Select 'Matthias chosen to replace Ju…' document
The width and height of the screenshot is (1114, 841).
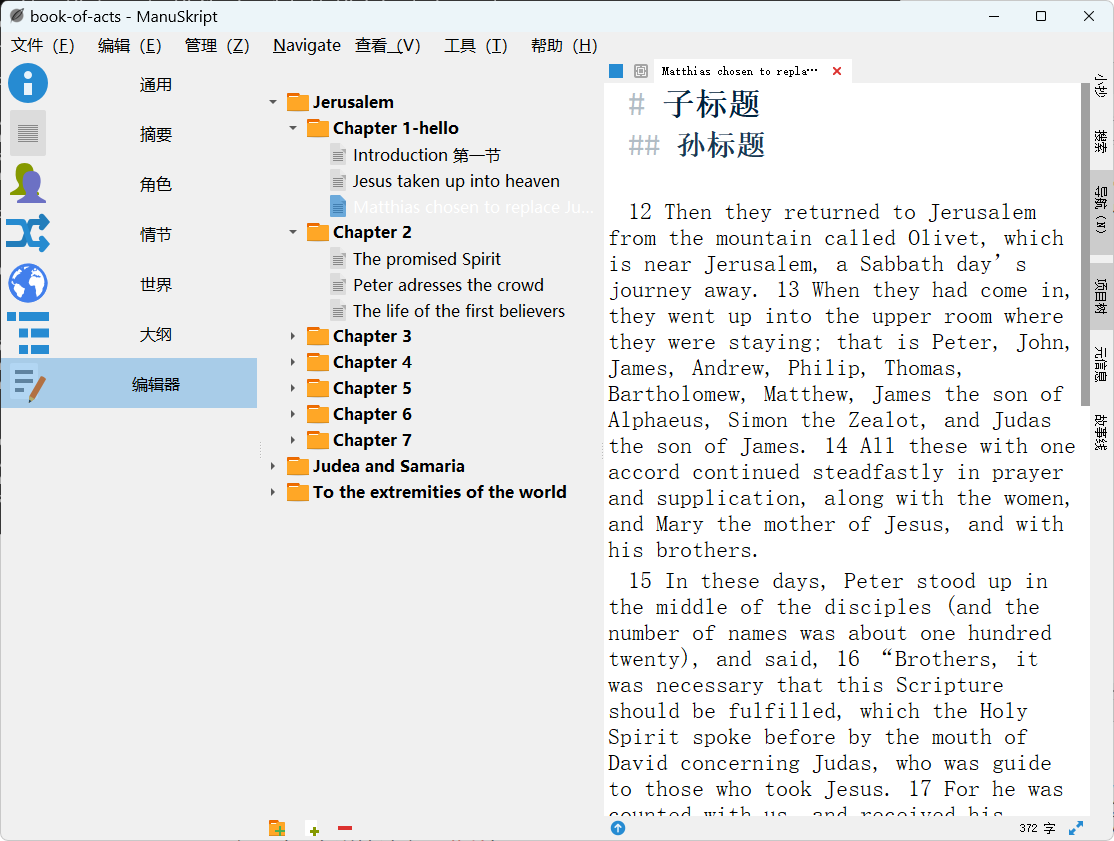pos(462,207)
